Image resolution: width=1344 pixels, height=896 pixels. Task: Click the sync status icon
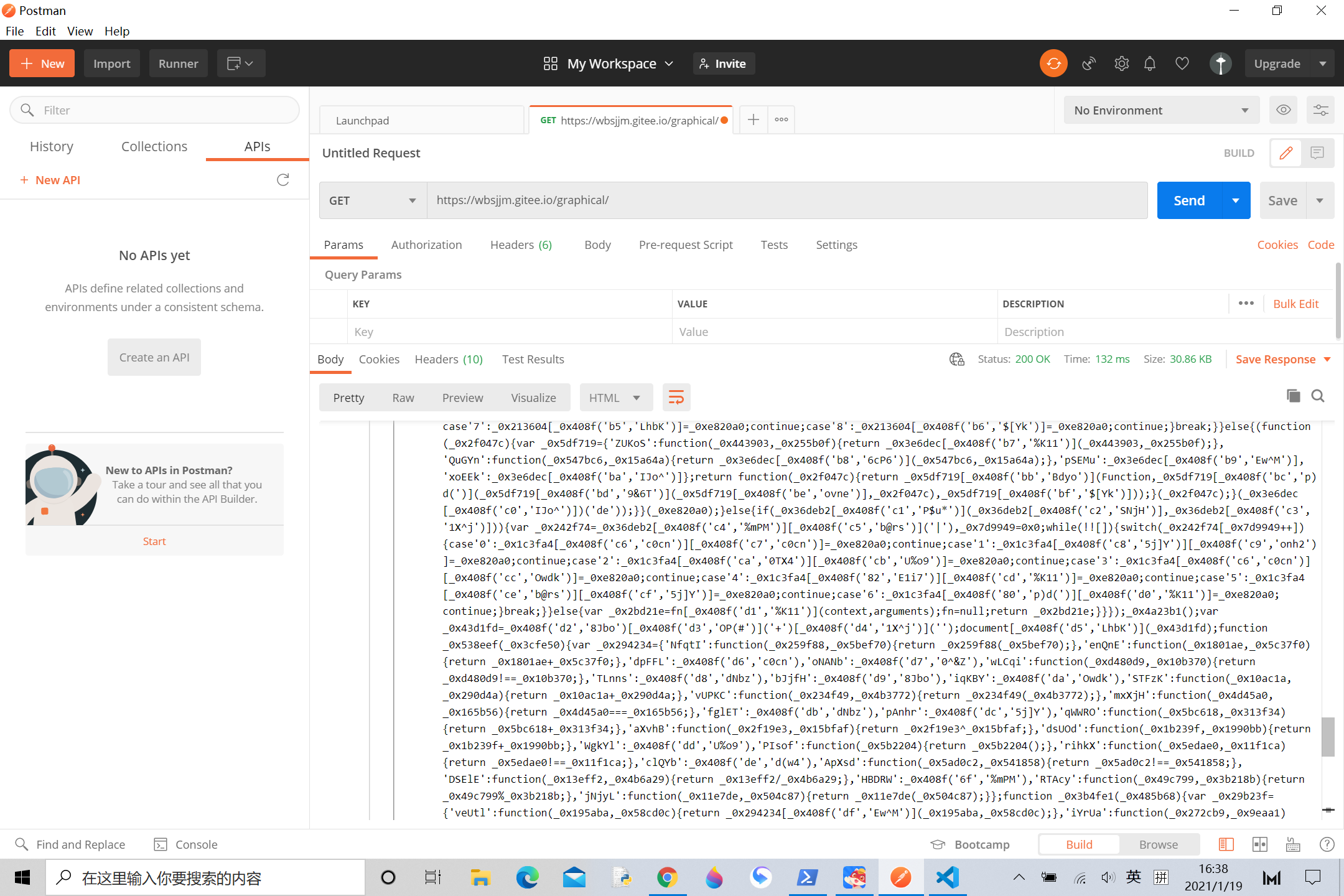click(x=1053, y=63)
